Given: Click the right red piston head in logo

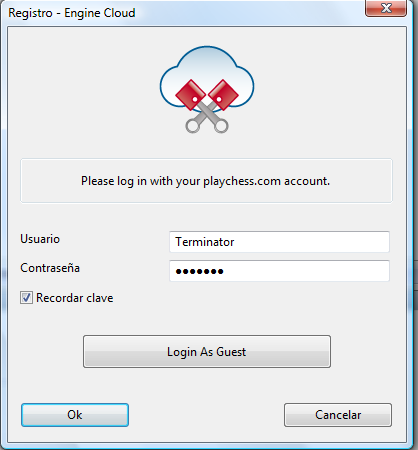Looking at the screenshot, I should [223, 95].
